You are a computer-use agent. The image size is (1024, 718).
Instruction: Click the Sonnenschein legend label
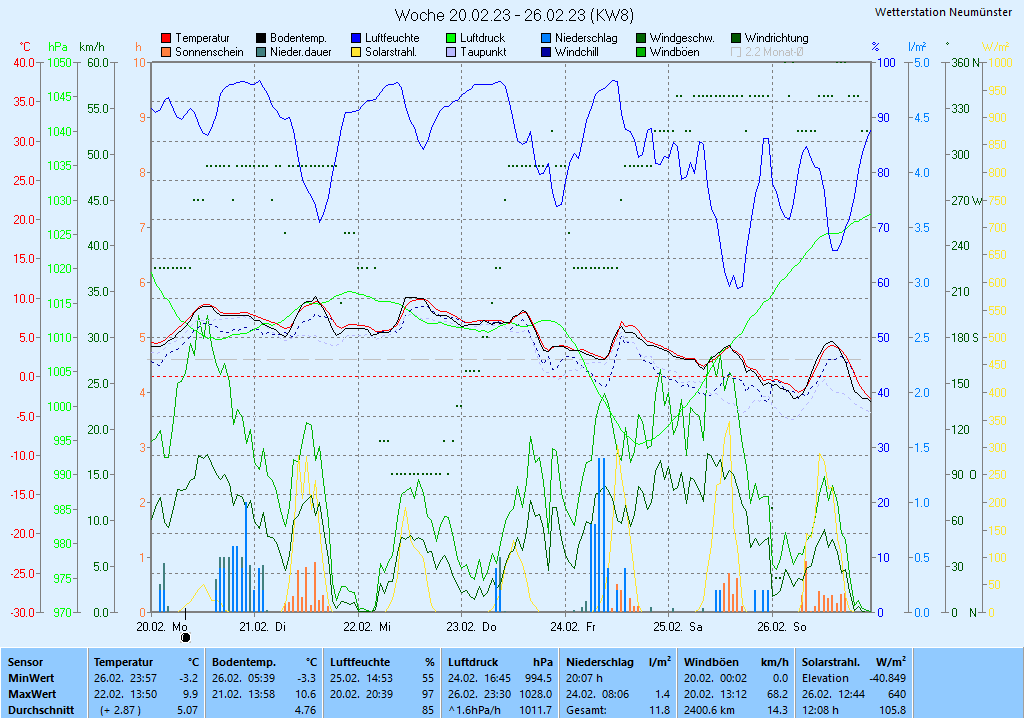tap(209, 52)
